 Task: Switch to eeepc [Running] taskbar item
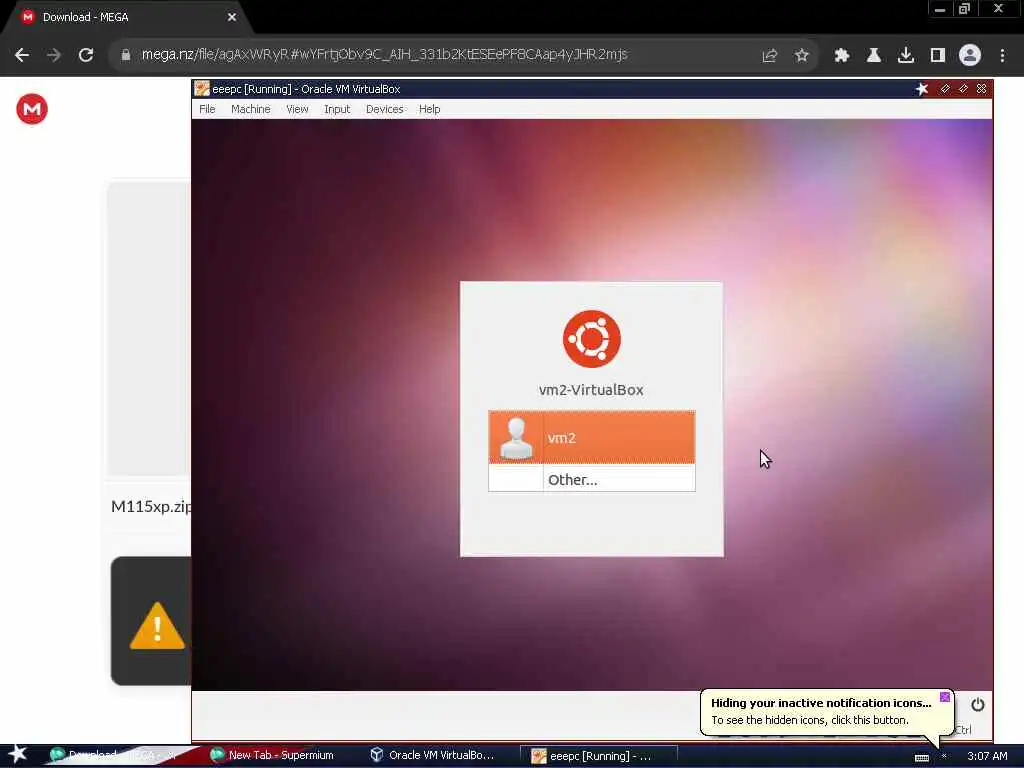click(x=599, y=756)
